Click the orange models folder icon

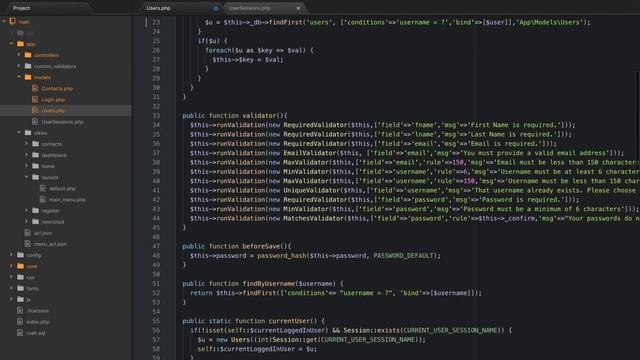(28, 77)
